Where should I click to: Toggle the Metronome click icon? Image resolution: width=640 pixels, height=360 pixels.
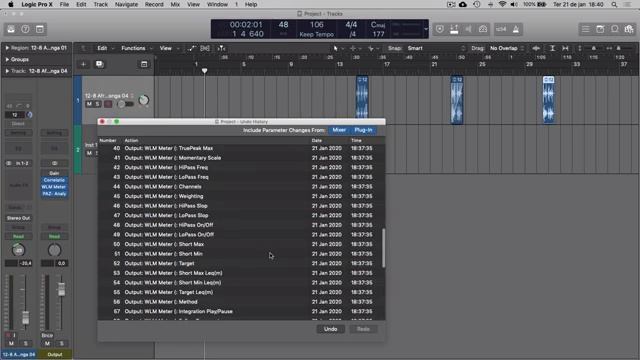(516, 29)
